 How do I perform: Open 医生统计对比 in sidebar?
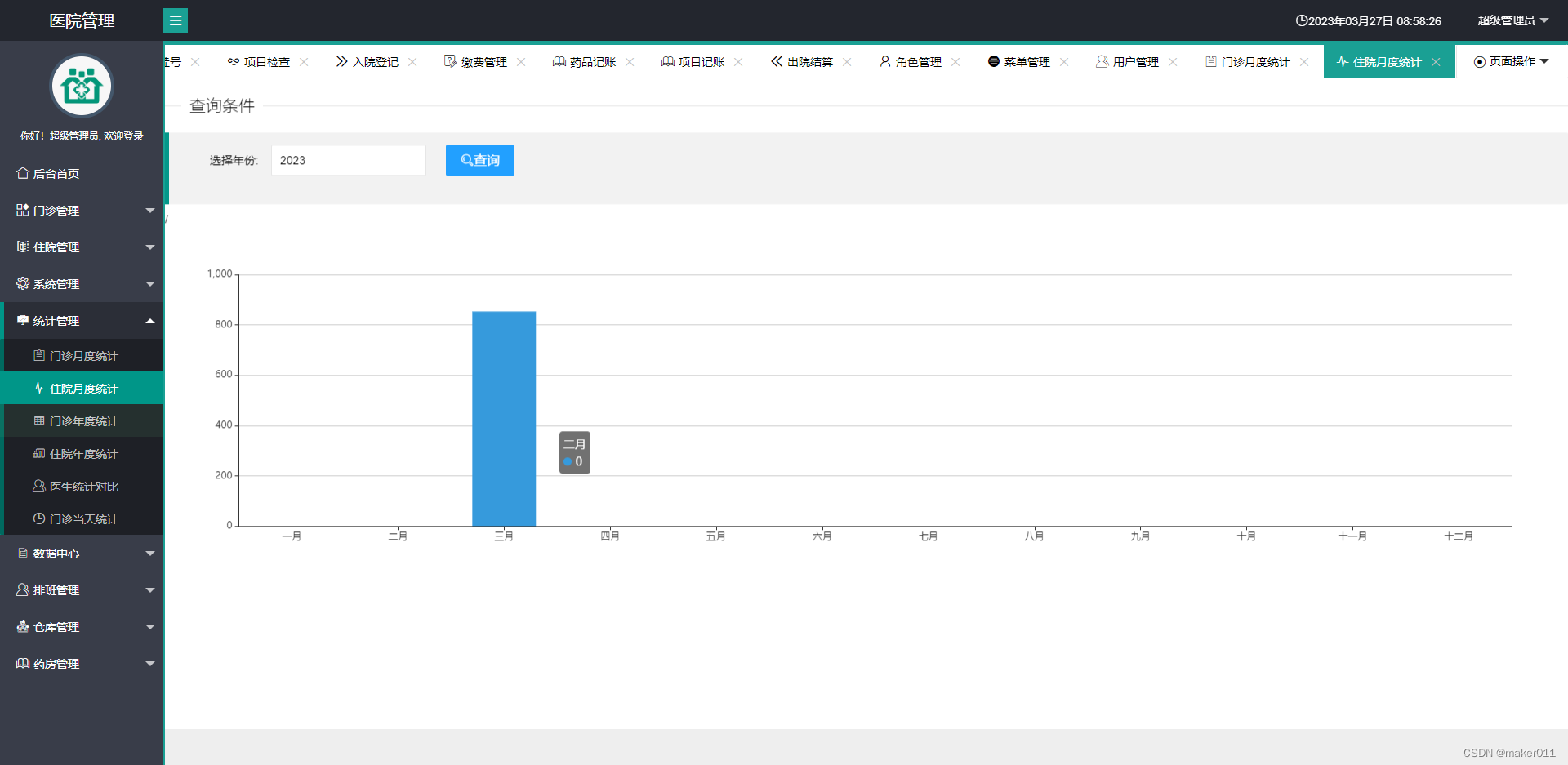(83, 486)
